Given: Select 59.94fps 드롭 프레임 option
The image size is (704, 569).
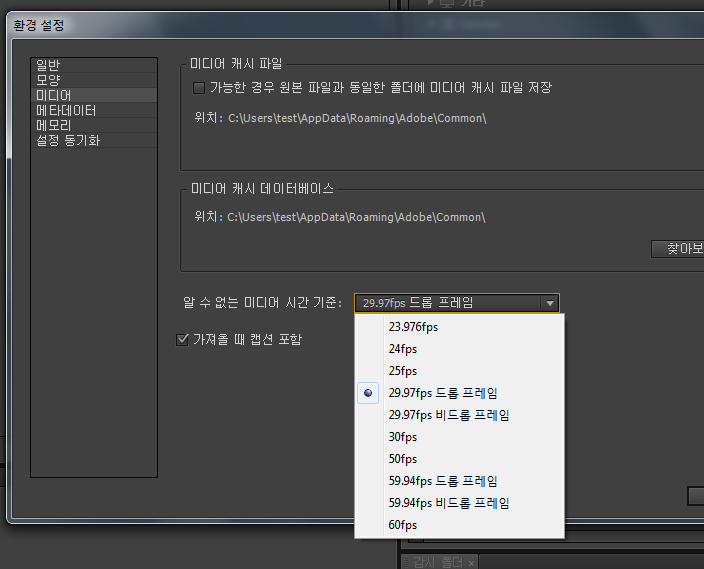Looking at the screenshot, I should pos(459,481).
